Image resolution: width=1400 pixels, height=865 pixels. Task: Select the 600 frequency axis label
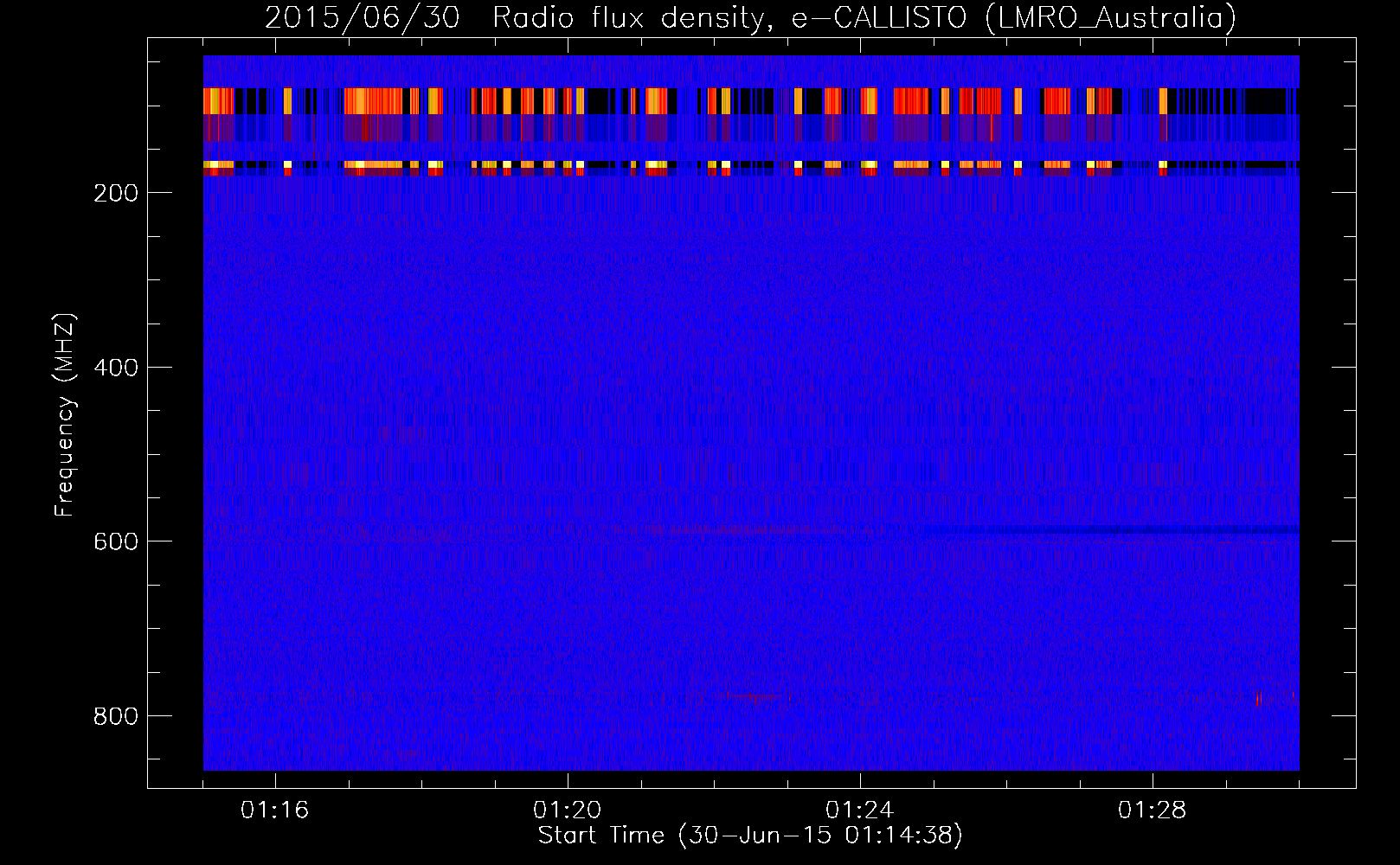[x=115, y=541]
